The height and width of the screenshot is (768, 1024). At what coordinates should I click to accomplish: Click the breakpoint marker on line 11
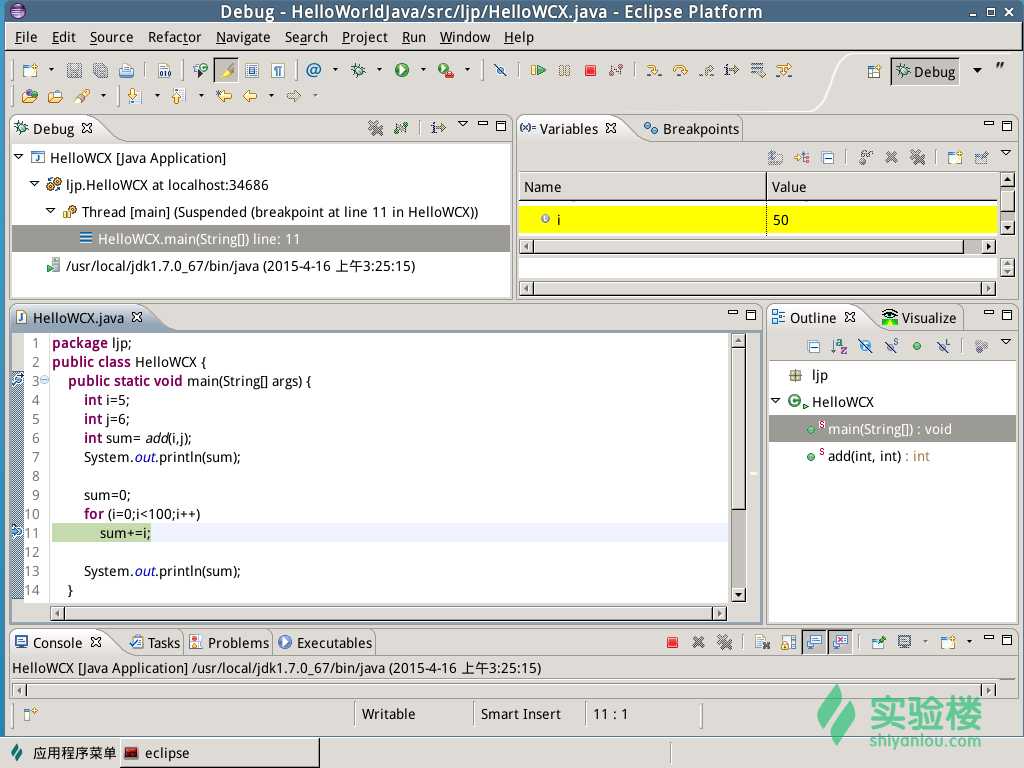point(17,532)
